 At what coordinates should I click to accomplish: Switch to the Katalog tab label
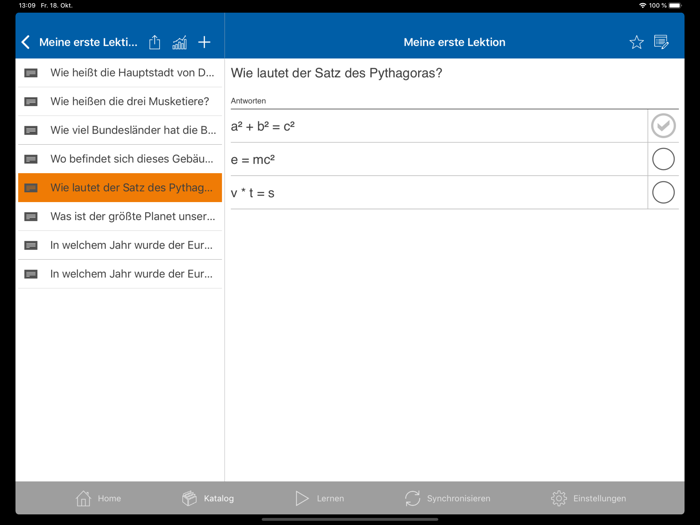(219, 498)
